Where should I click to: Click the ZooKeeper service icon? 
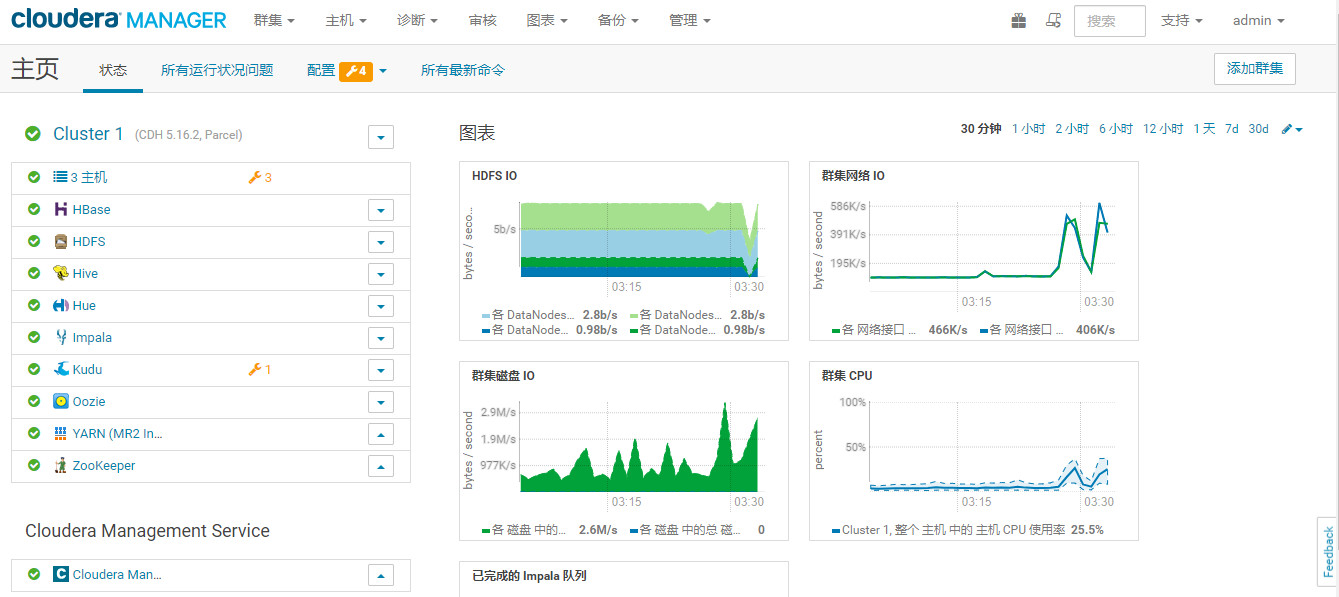[60, 465]
